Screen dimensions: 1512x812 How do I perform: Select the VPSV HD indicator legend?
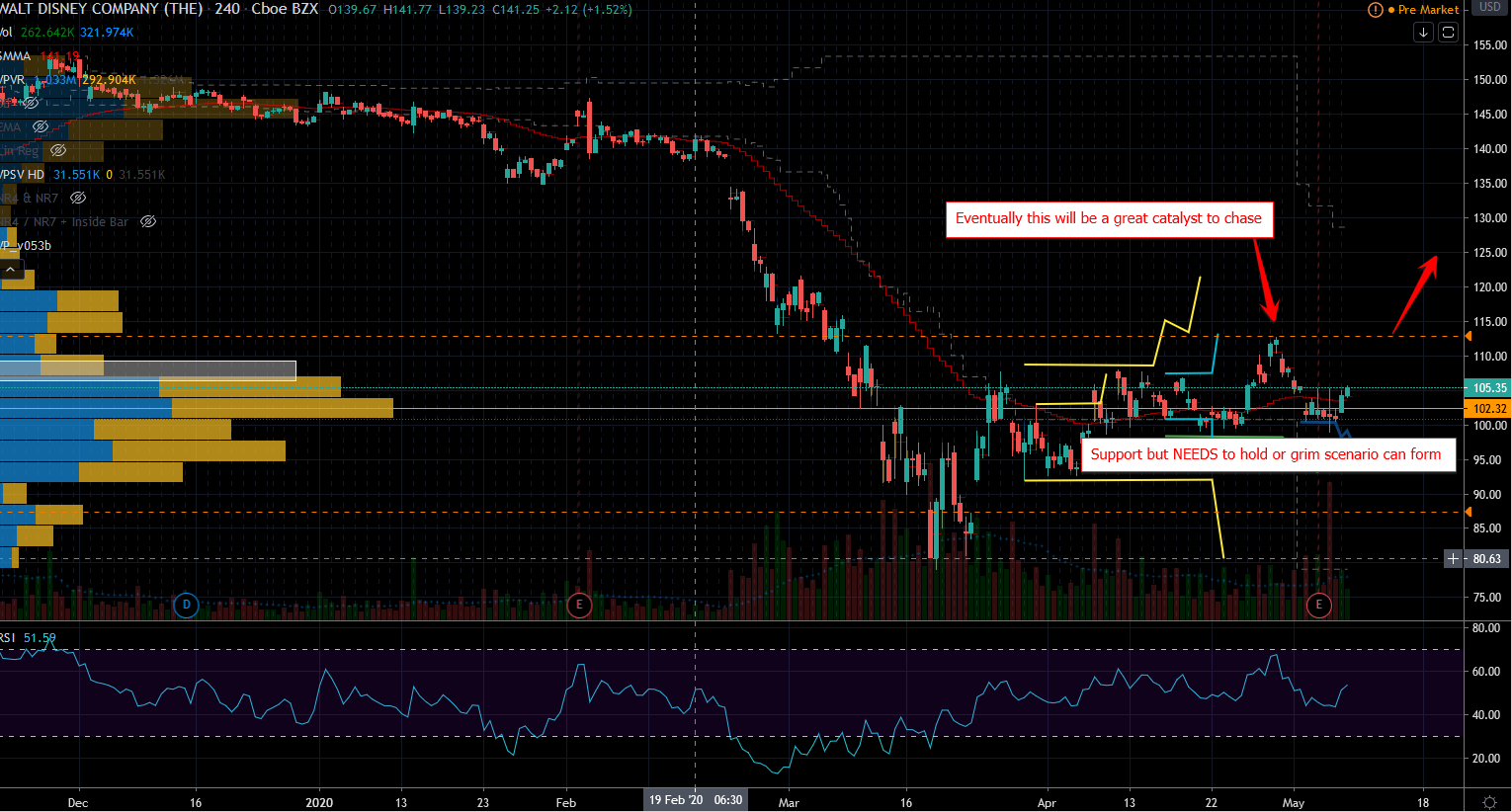(23, 175)
